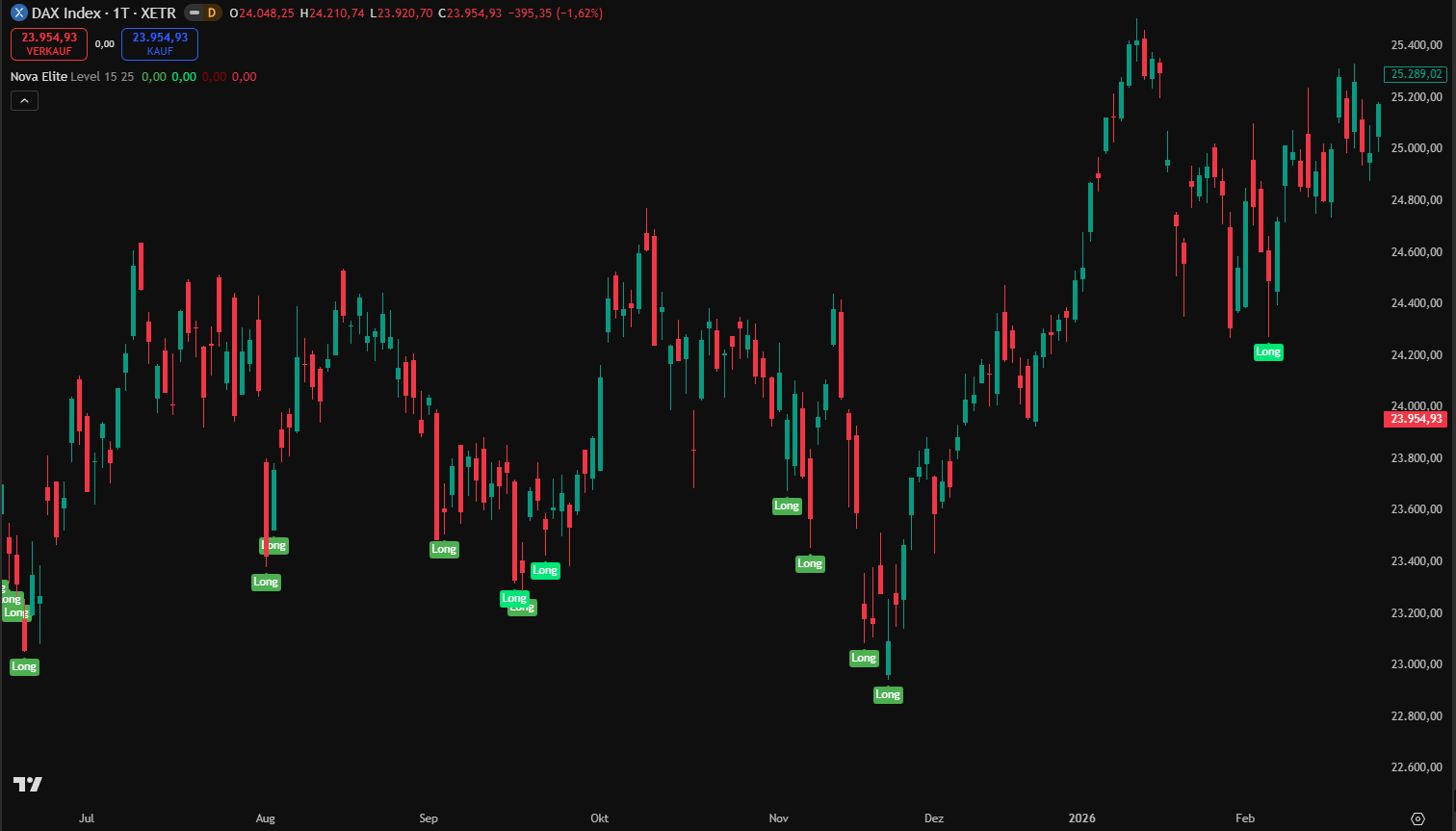Click the Dez label on time axis
The height and width of the screenshot is (831, 1456).
(x=934, y=818)
